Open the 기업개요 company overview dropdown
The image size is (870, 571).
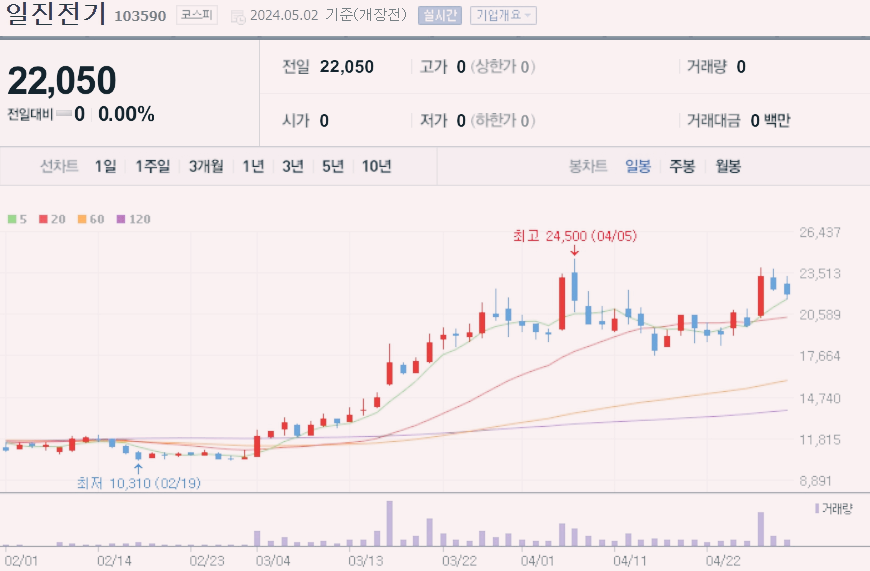pos(503,15)
